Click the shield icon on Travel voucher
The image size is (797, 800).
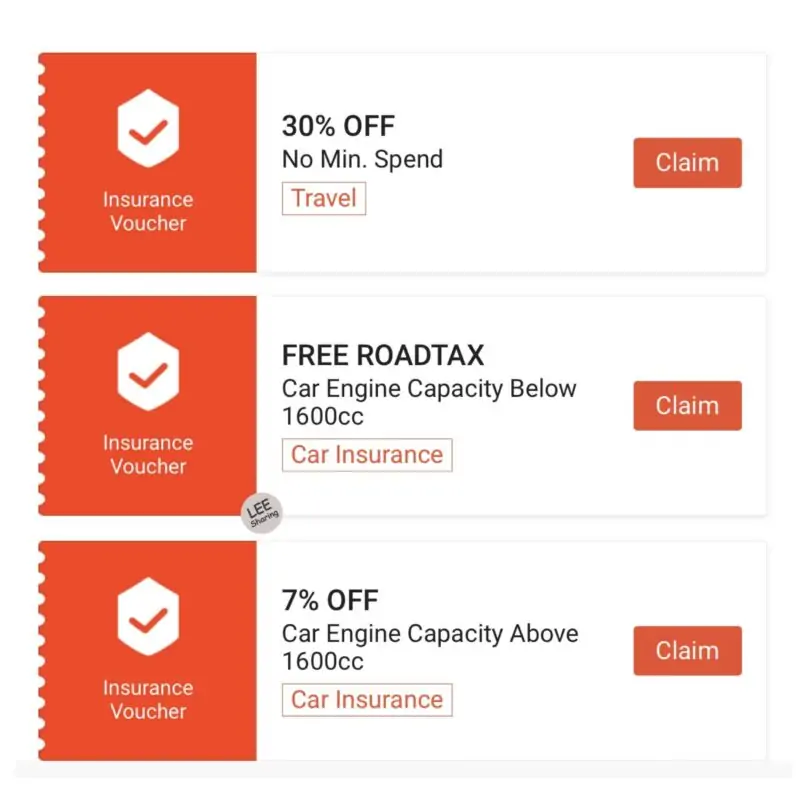[x=148, y=128]
